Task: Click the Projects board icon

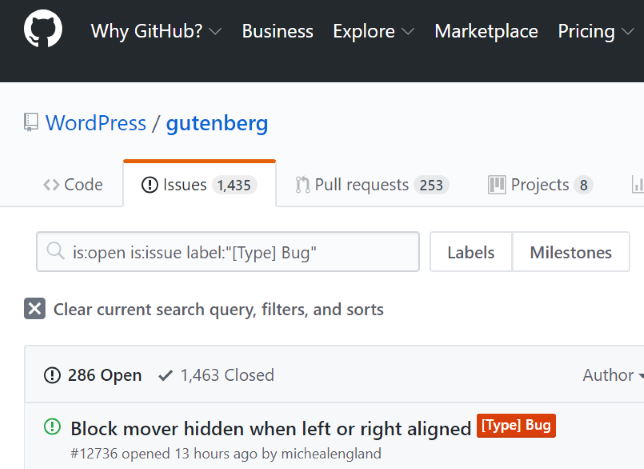Action: pyautogui.click(x=497, y=185)
